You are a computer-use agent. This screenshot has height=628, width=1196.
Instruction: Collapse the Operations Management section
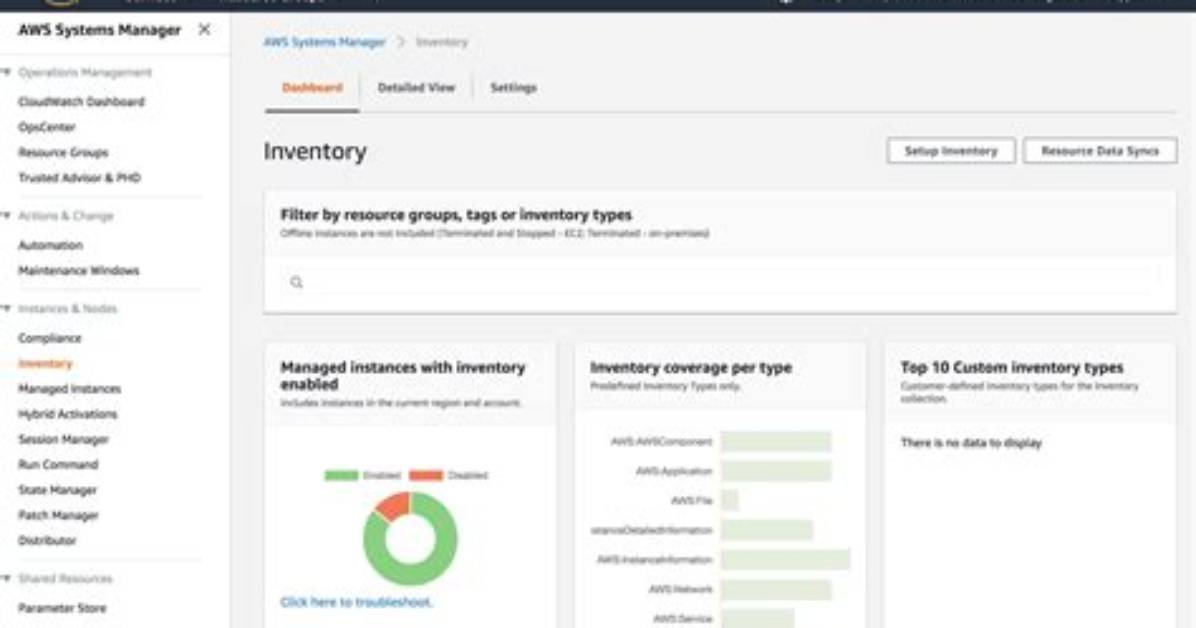(x=6, y=72)
